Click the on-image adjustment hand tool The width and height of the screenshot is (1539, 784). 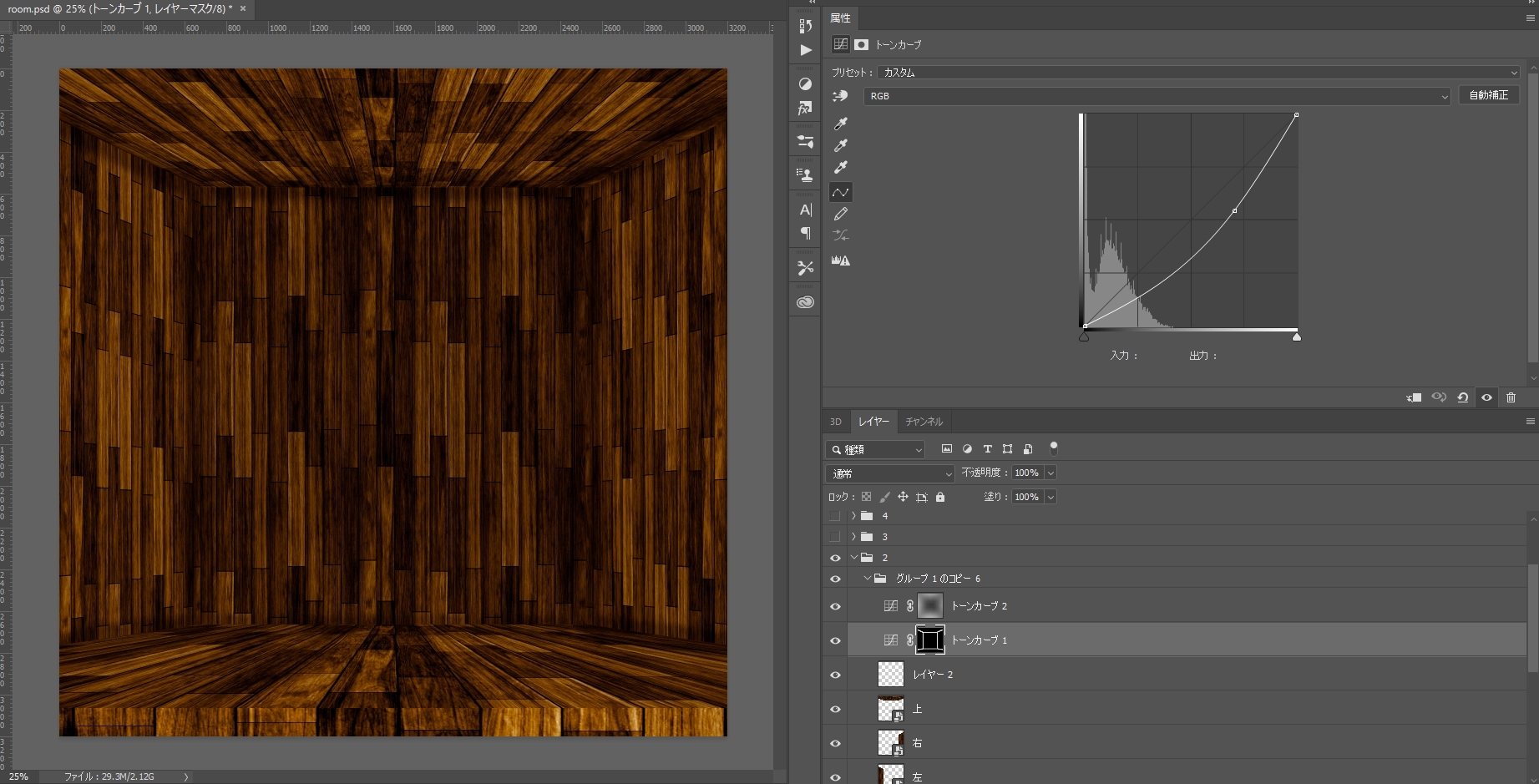(x=840, y=96)
